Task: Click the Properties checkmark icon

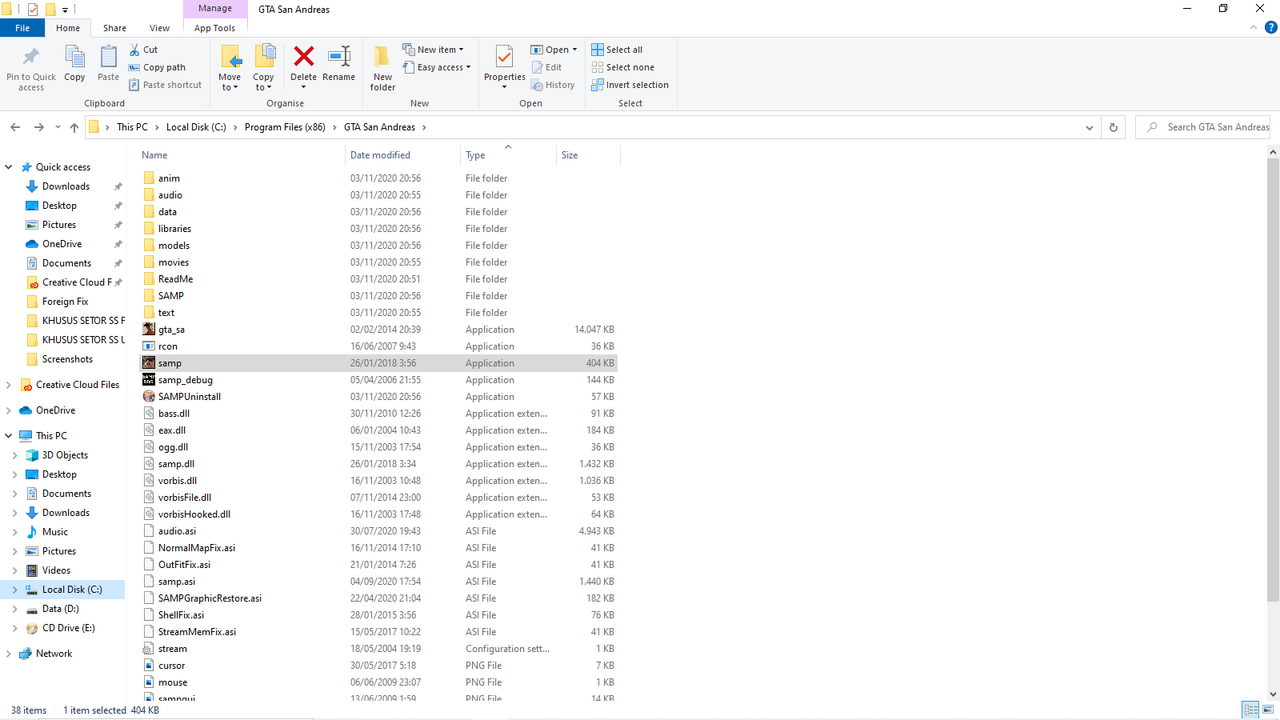Action: click(x=504, y=56)
